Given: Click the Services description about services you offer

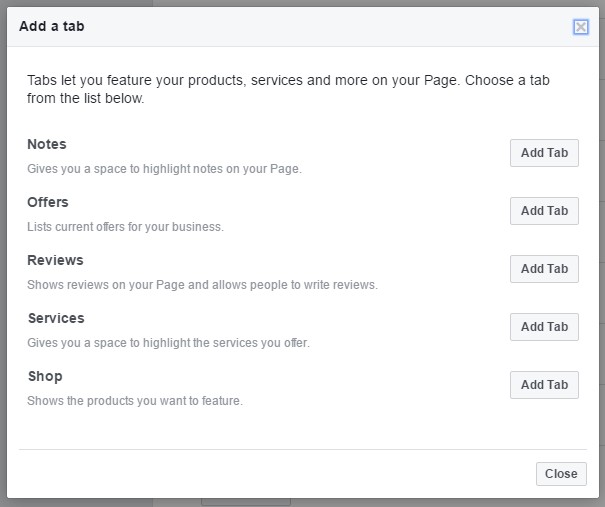Looking at the screenshot, I should pos(168,343).
